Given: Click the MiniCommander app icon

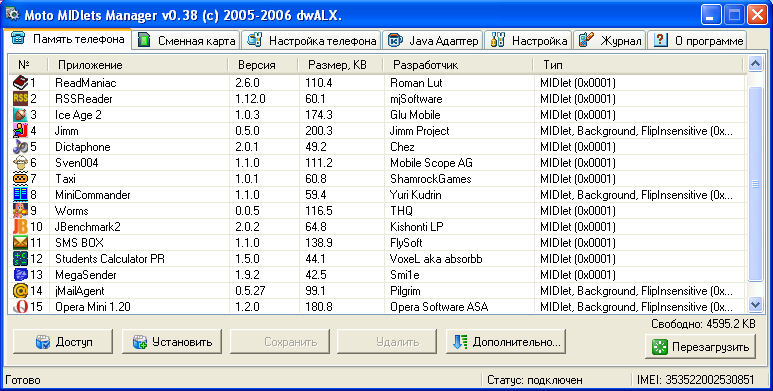Looking at the screenshot, I should tap(21, 195).
